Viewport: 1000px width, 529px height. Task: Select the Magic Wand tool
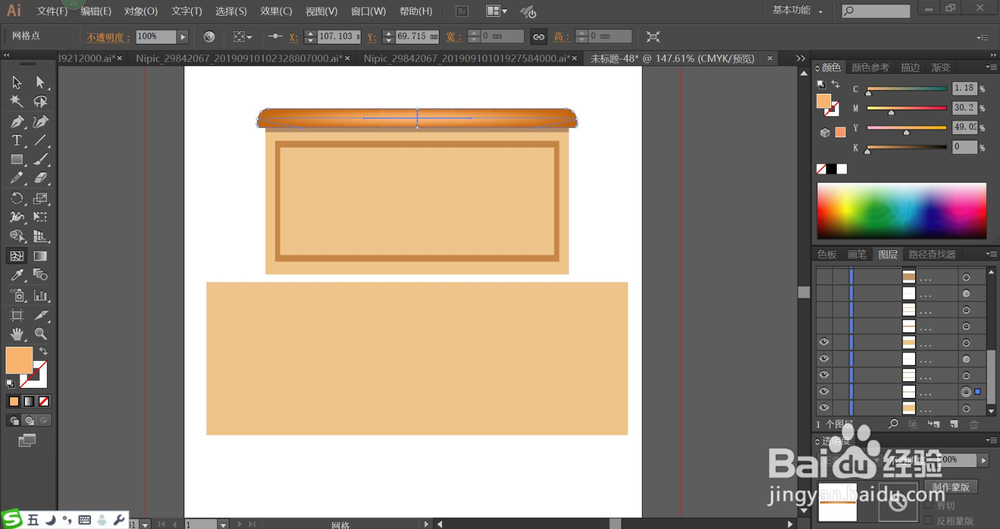17,101
